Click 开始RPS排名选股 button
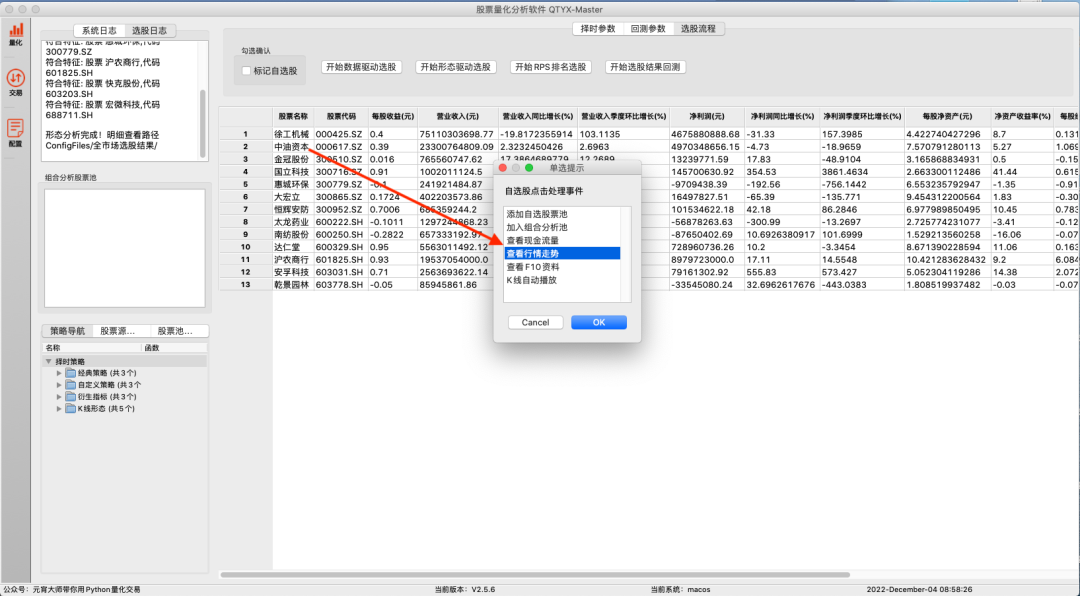 [550, 67]
